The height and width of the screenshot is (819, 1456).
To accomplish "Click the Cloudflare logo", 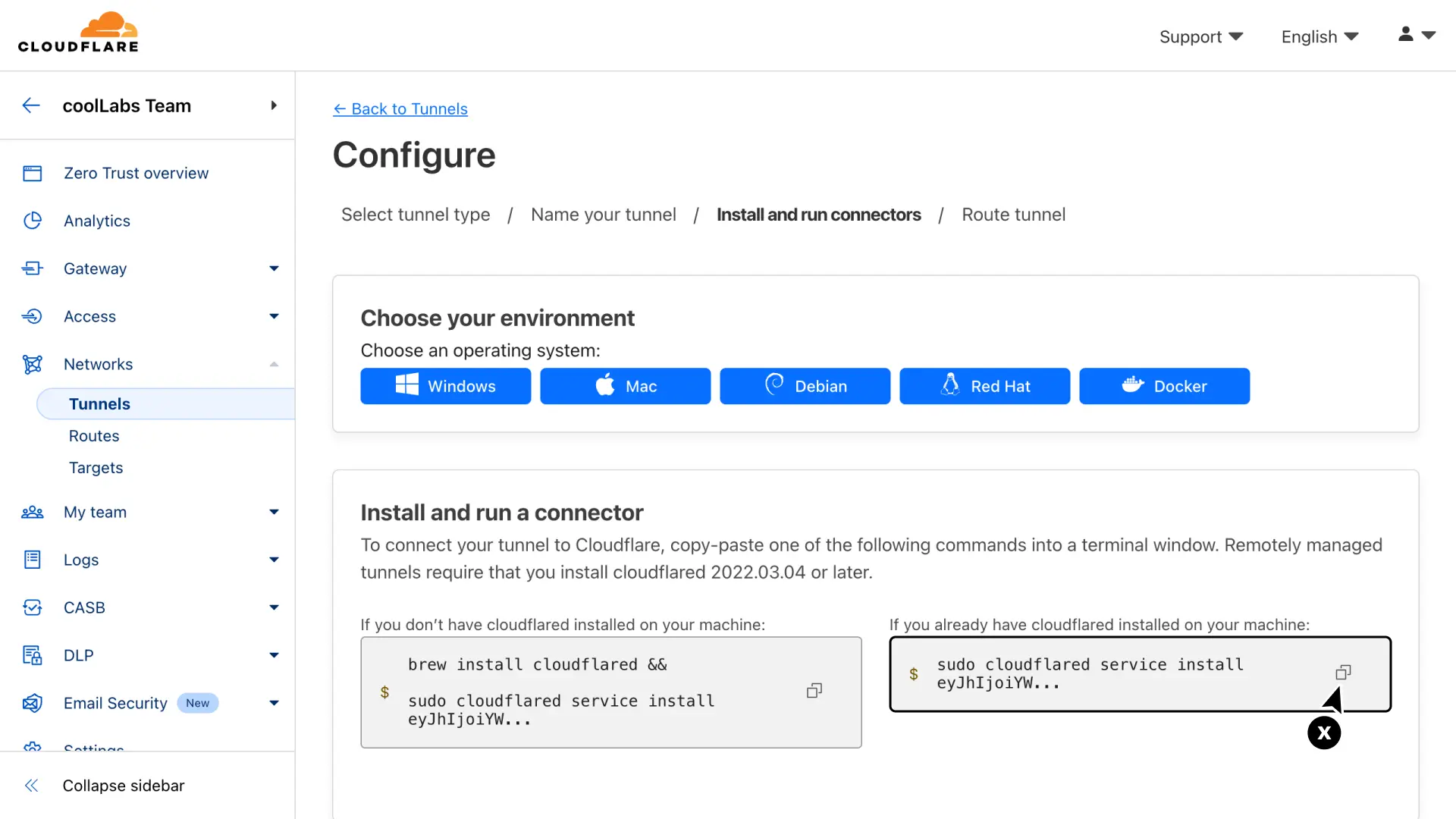I will 78,33.
